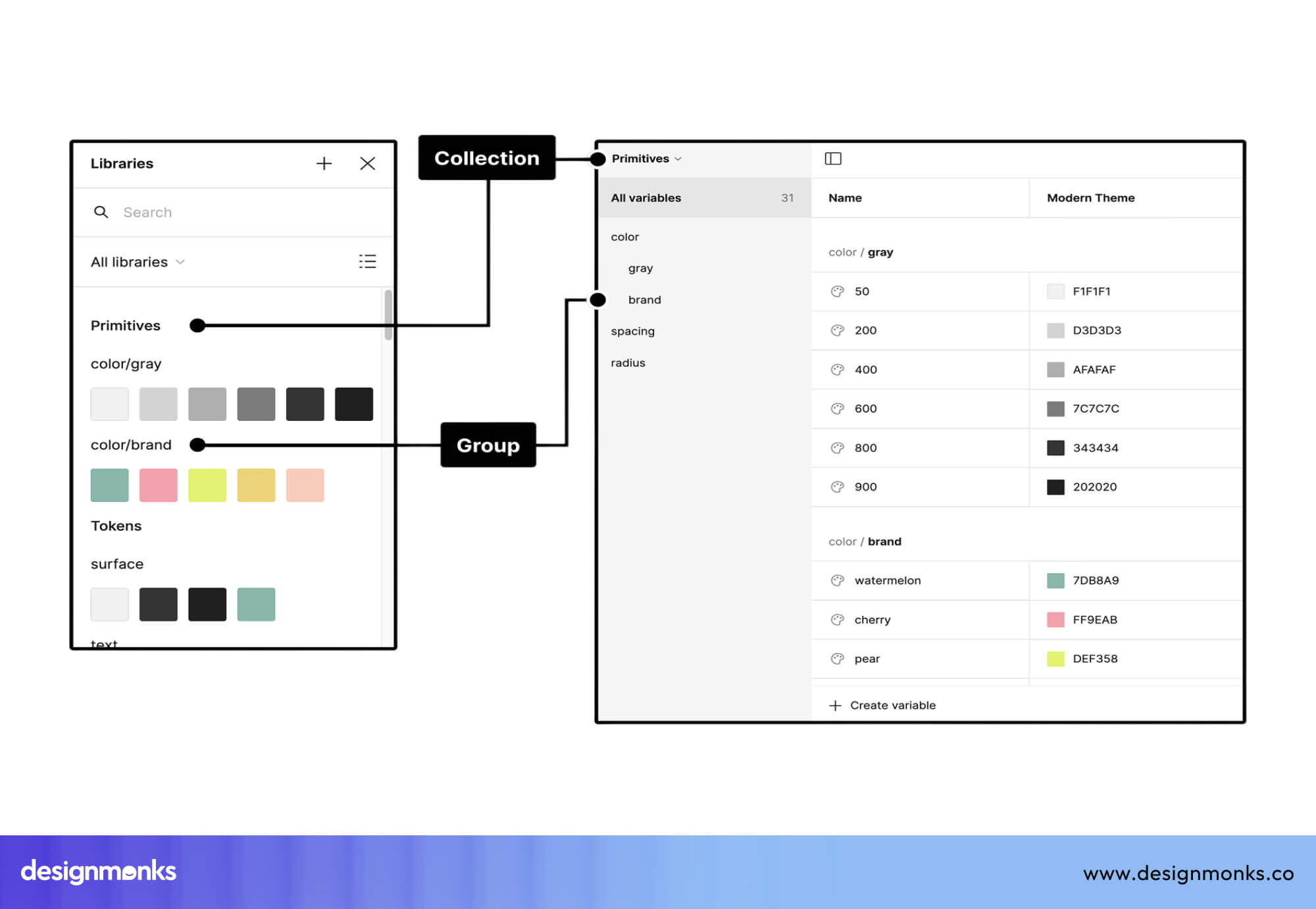Click the 7C7C7C hex value
Image resolution: width=1316 pixels, height=909 pixels.
tap(1096, 408)
